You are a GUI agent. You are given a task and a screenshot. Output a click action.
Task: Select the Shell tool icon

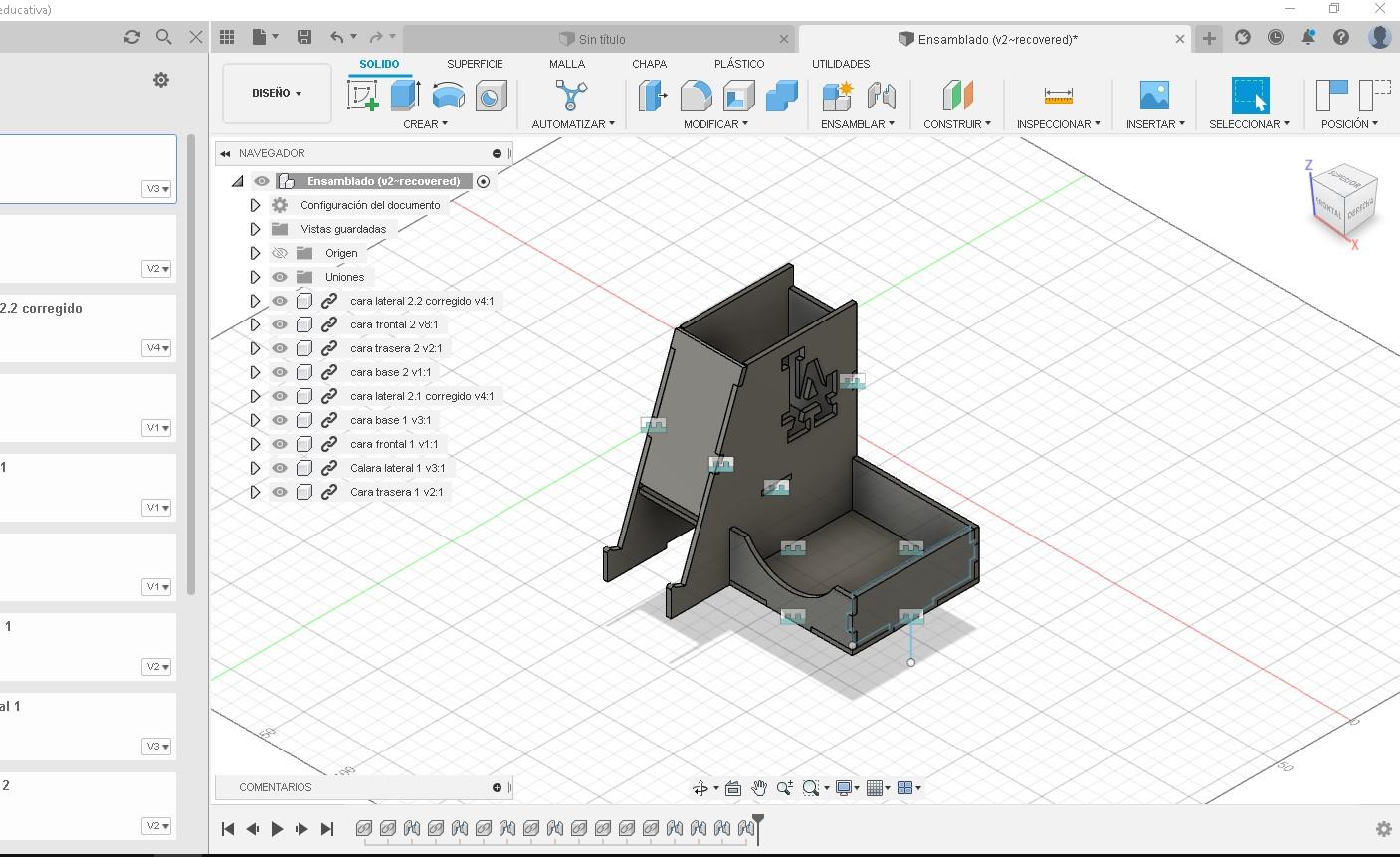click(x=739, y=96)
